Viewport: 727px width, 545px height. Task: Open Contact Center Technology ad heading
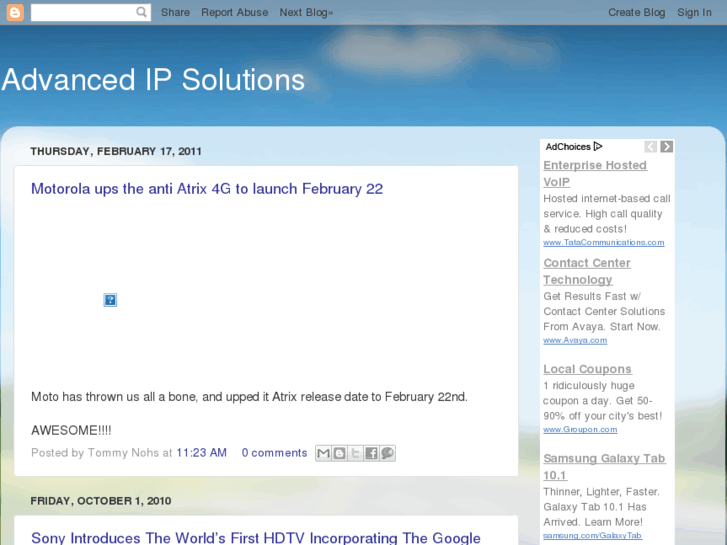(587, 271)
